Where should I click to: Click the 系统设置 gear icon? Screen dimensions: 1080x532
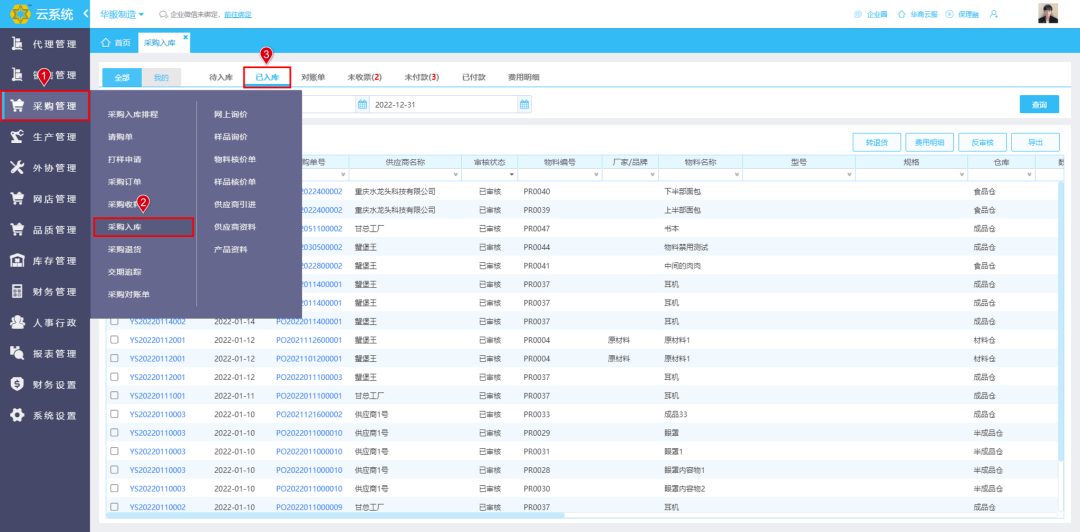tap(17, 416)
